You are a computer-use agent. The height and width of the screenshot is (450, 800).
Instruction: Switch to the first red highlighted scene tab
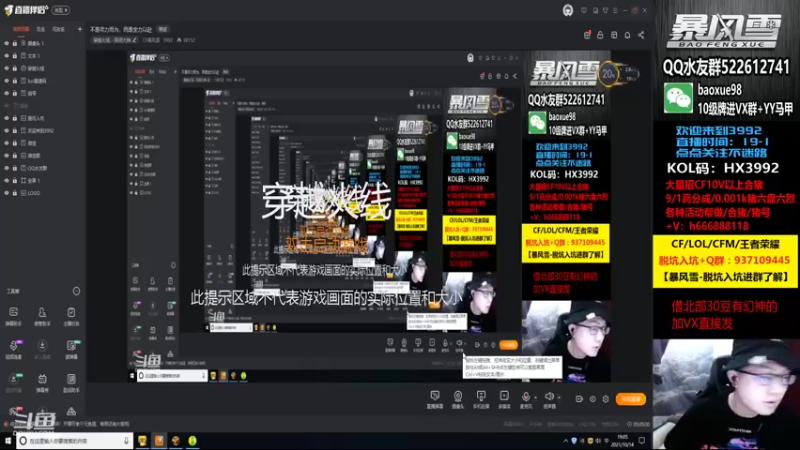pyautogui.click(x=21, y=29)
